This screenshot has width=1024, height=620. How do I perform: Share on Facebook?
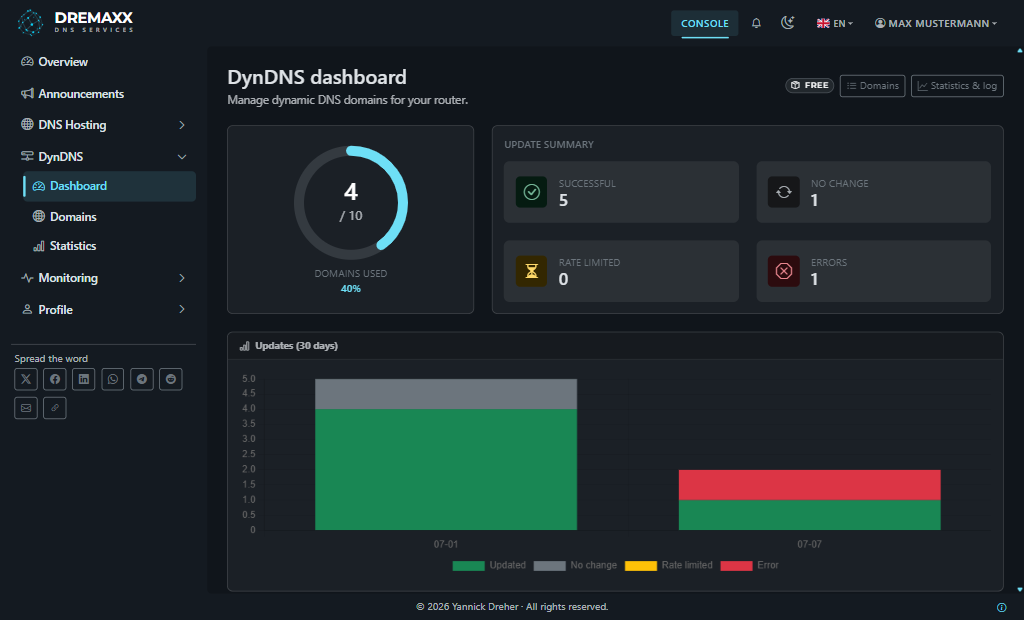point(55,380)
